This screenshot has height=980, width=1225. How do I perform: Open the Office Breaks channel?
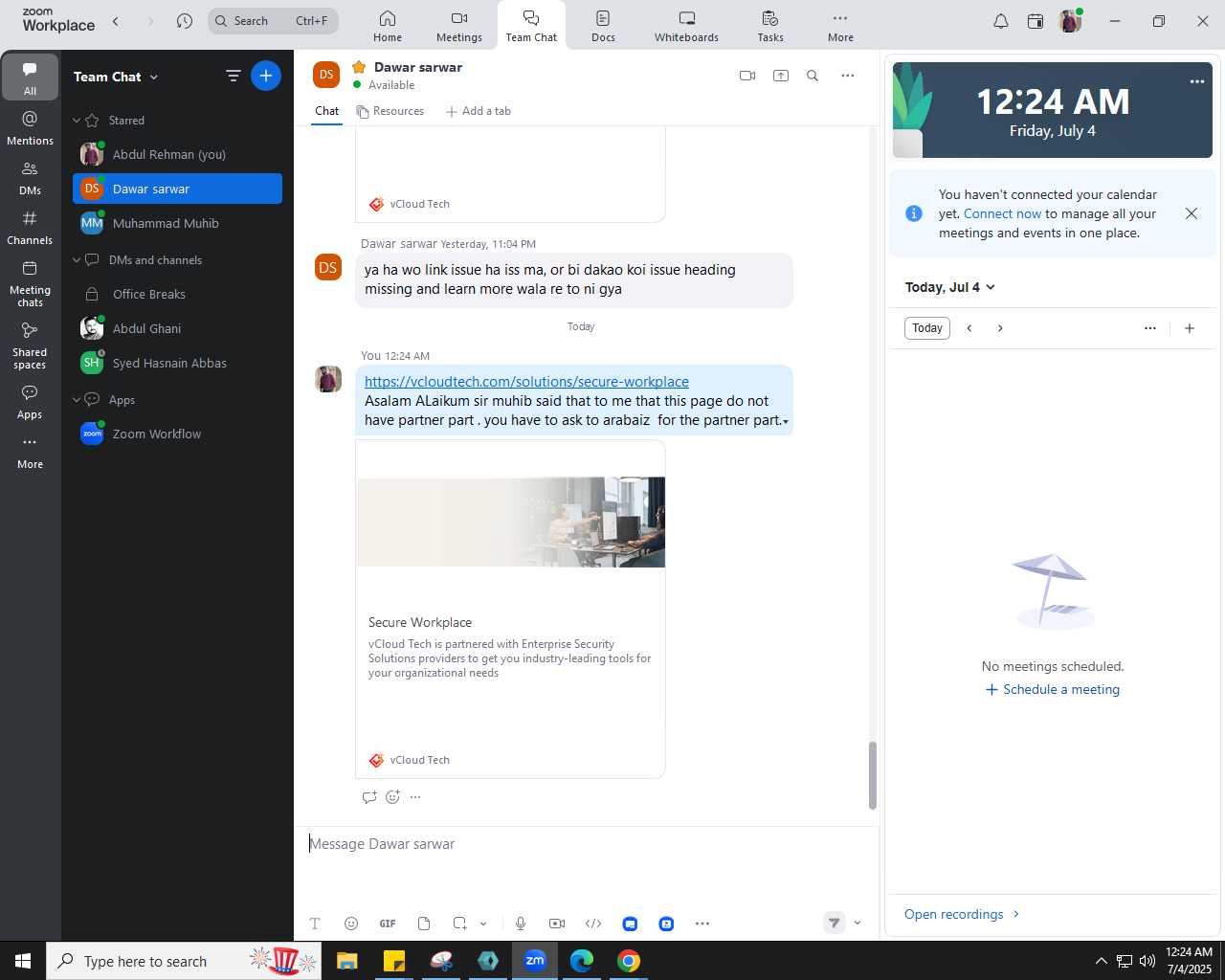click(178, 294)
